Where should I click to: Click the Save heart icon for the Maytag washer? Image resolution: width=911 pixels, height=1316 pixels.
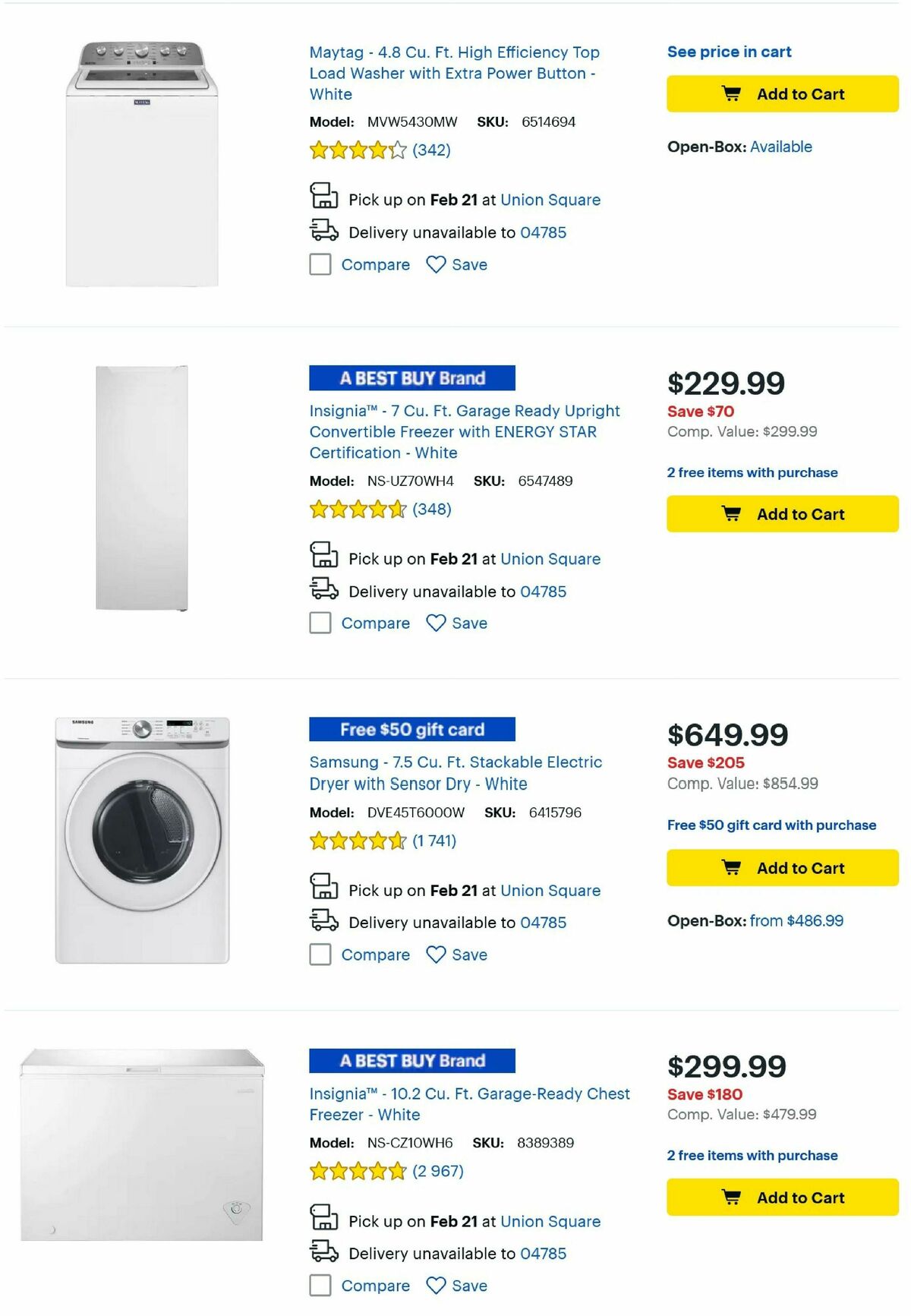[435, 264]
